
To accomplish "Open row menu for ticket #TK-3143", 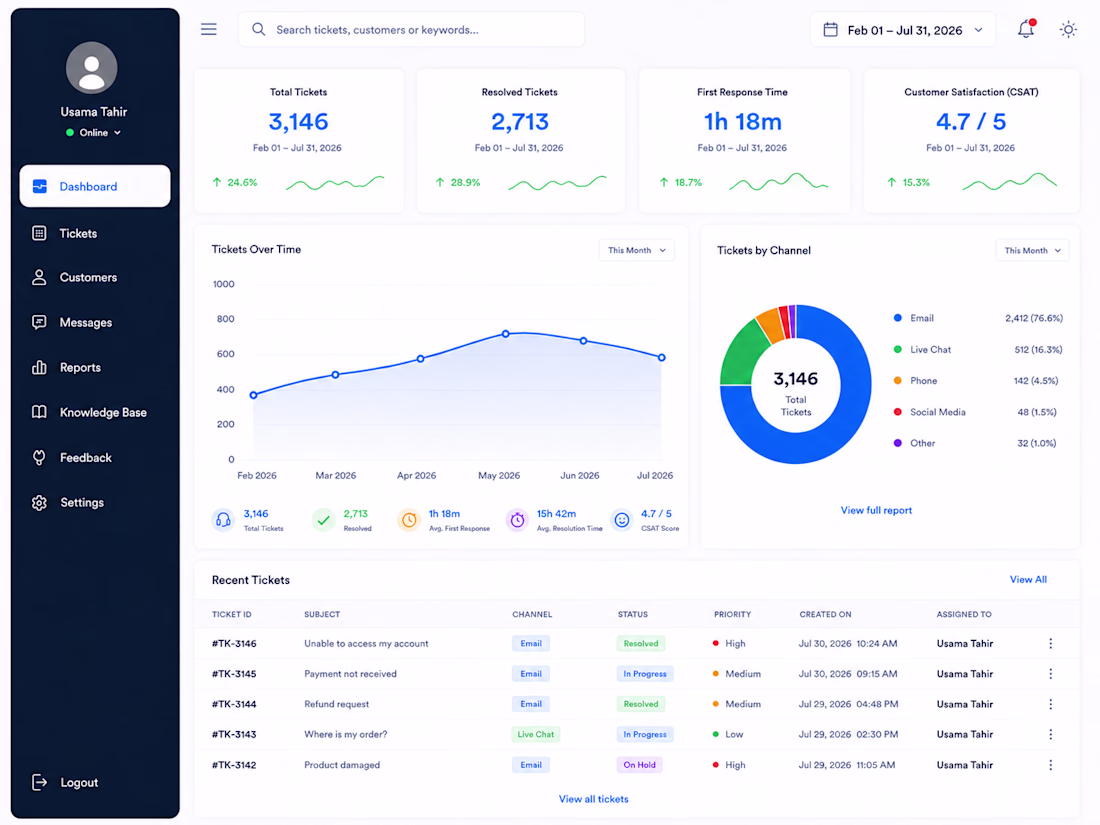I will [x=1050, y=735].
